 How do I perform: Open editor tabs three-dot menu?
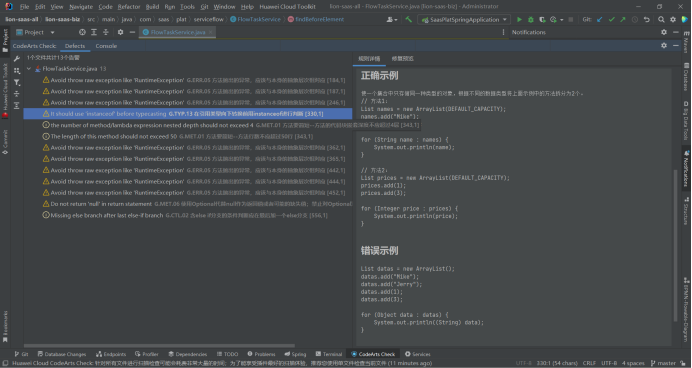504,32
